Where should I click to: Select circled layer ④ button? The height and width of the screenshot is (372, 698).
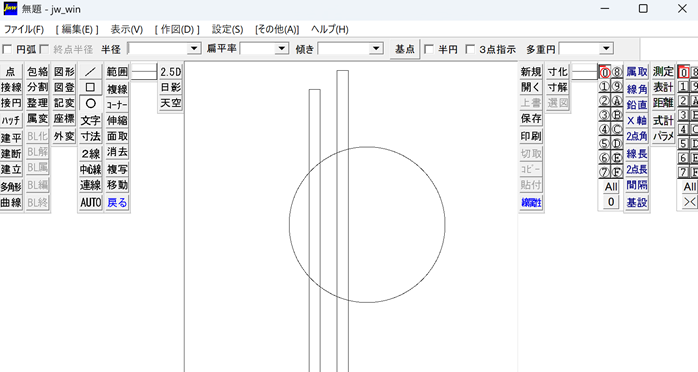tap(604, 129)
